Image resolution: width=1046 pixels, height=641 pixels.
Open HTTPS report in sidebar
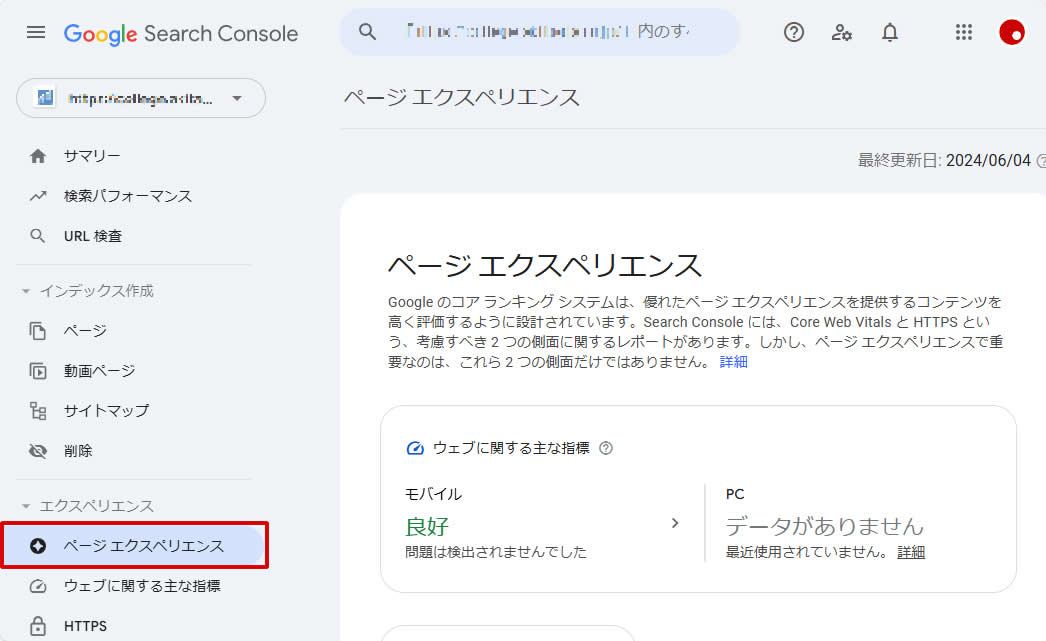(x=85, y=626)
